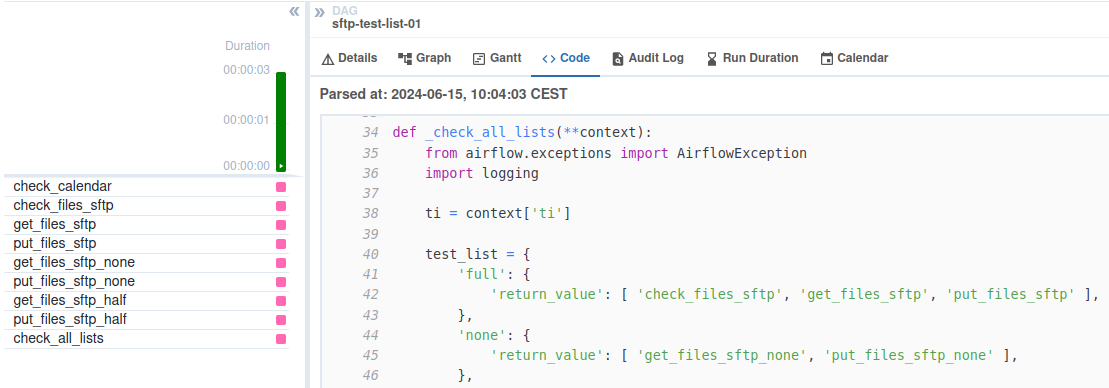Click the Run Duration hourglass icon
The width and height of the screenshot is (1109, 388).
tap(712, 59)
